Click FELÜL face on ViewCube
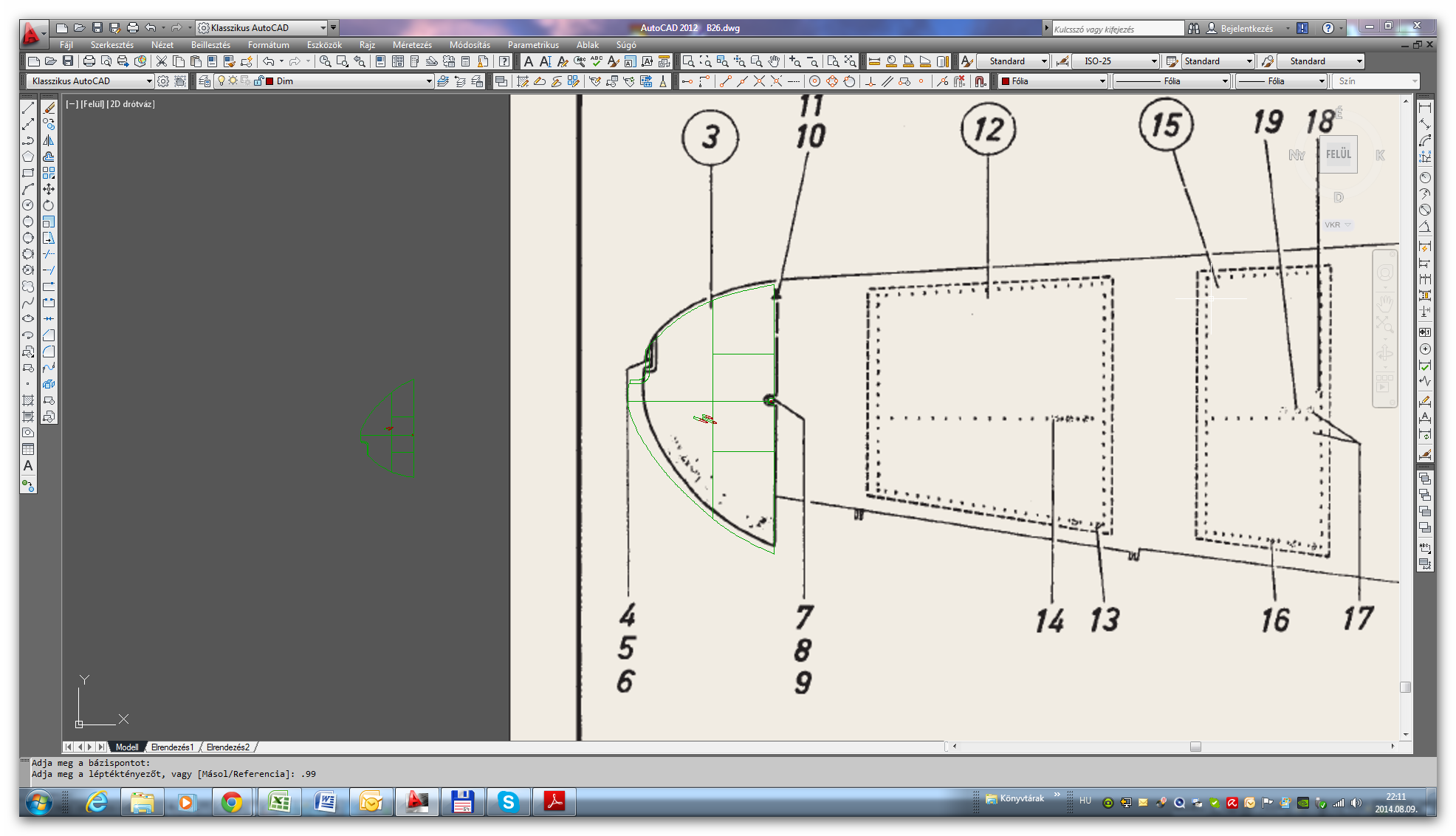 pyautogui.click(x=1338, y=154)
